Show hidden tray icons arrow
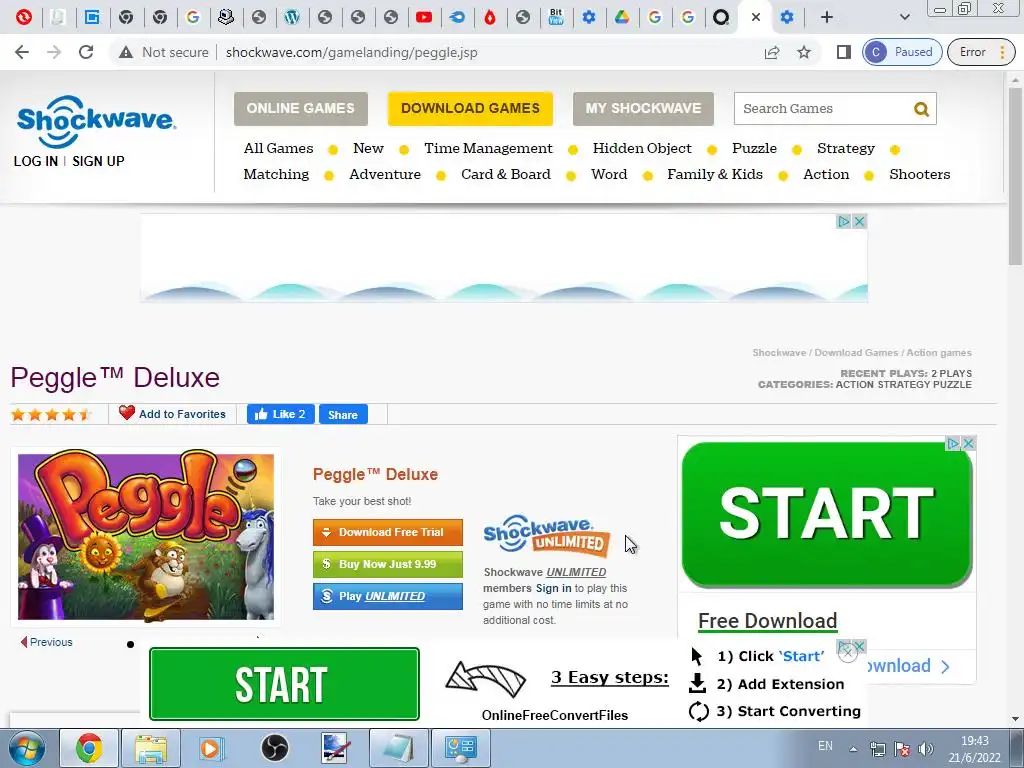This screenshot has width=1024, height=768. pos(853,749)
